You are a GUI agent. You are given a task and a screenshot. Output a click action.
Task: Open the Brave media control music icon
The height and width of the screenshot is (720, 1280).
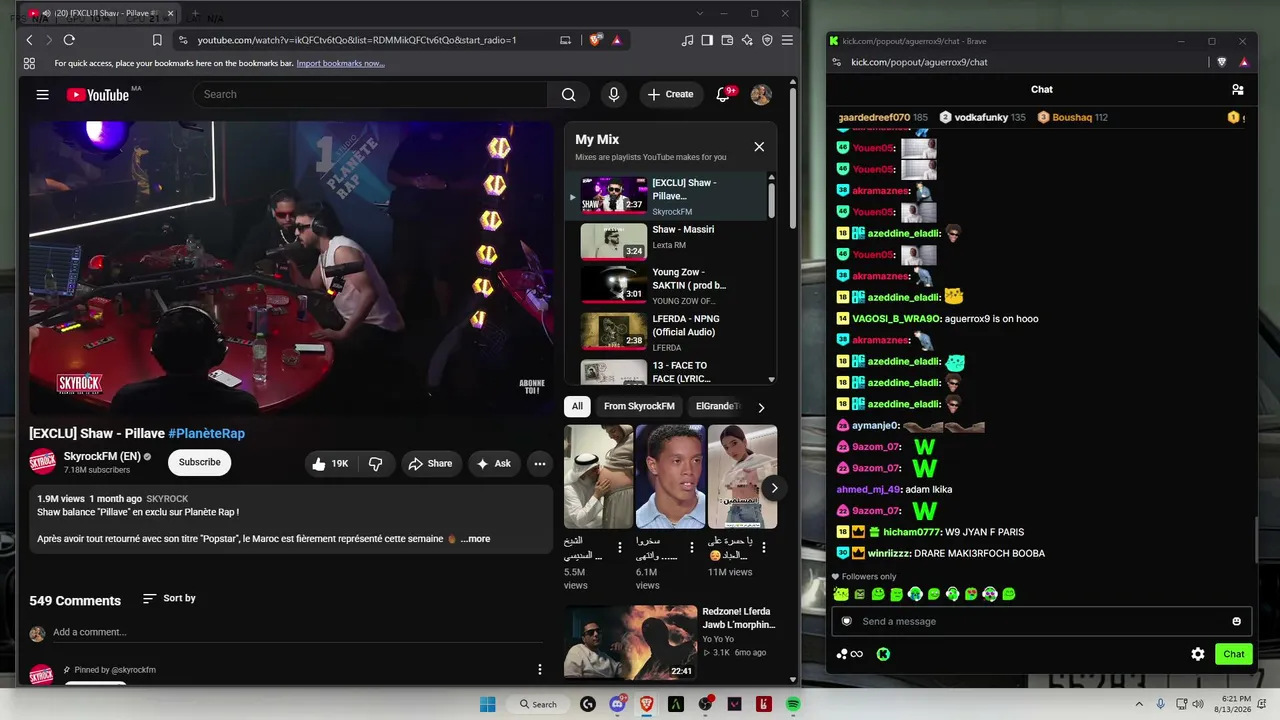pyautogui.click(x=687, y=40)
